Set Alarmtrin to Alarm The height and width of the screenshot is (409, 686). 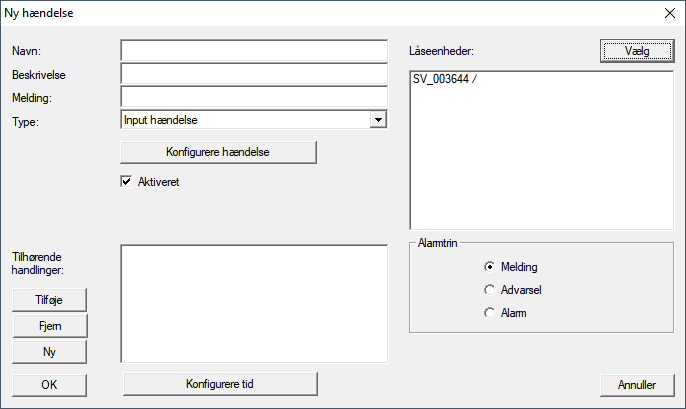point(489,313)
